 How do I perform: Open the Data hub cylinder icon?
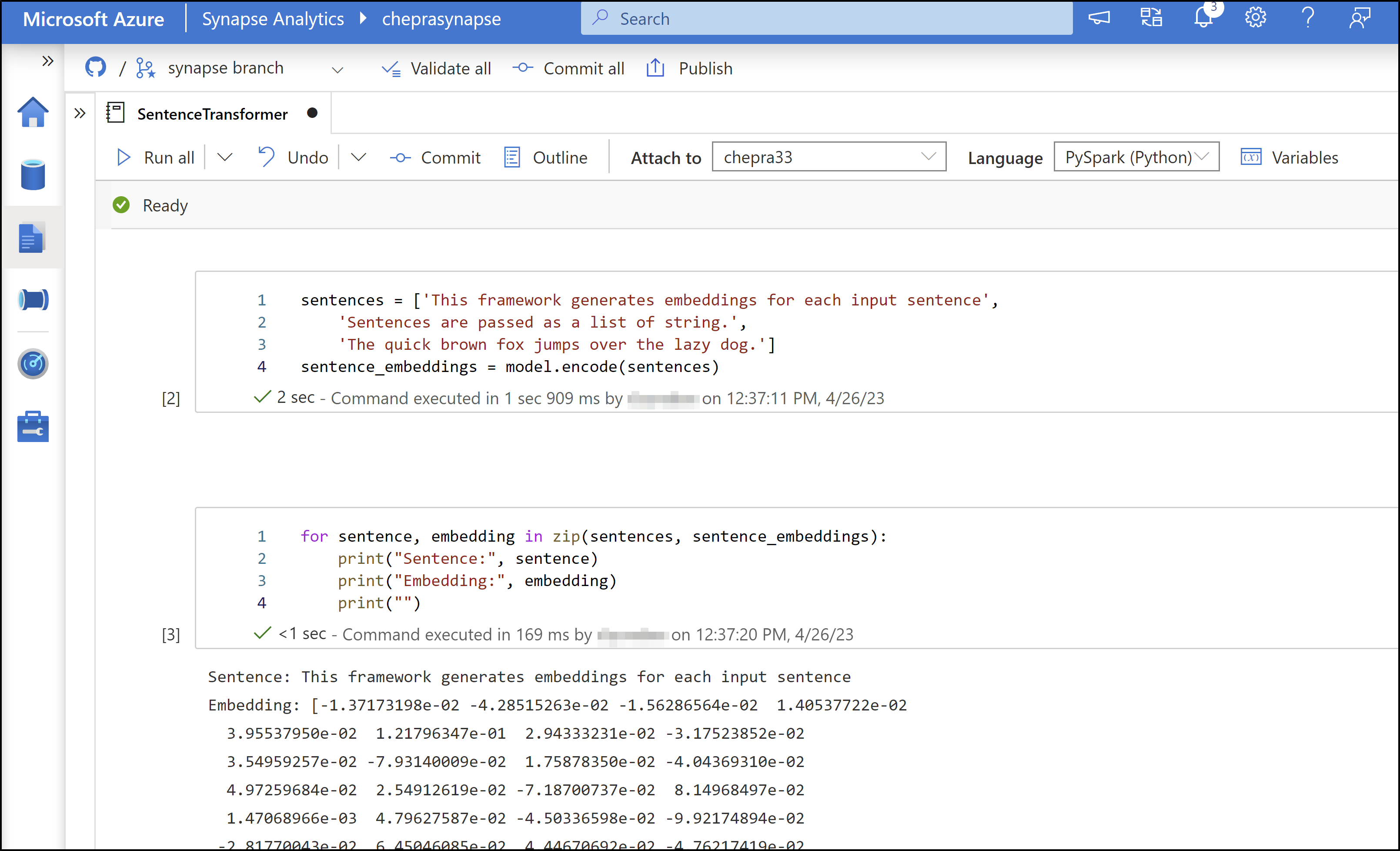click(33, 174)
